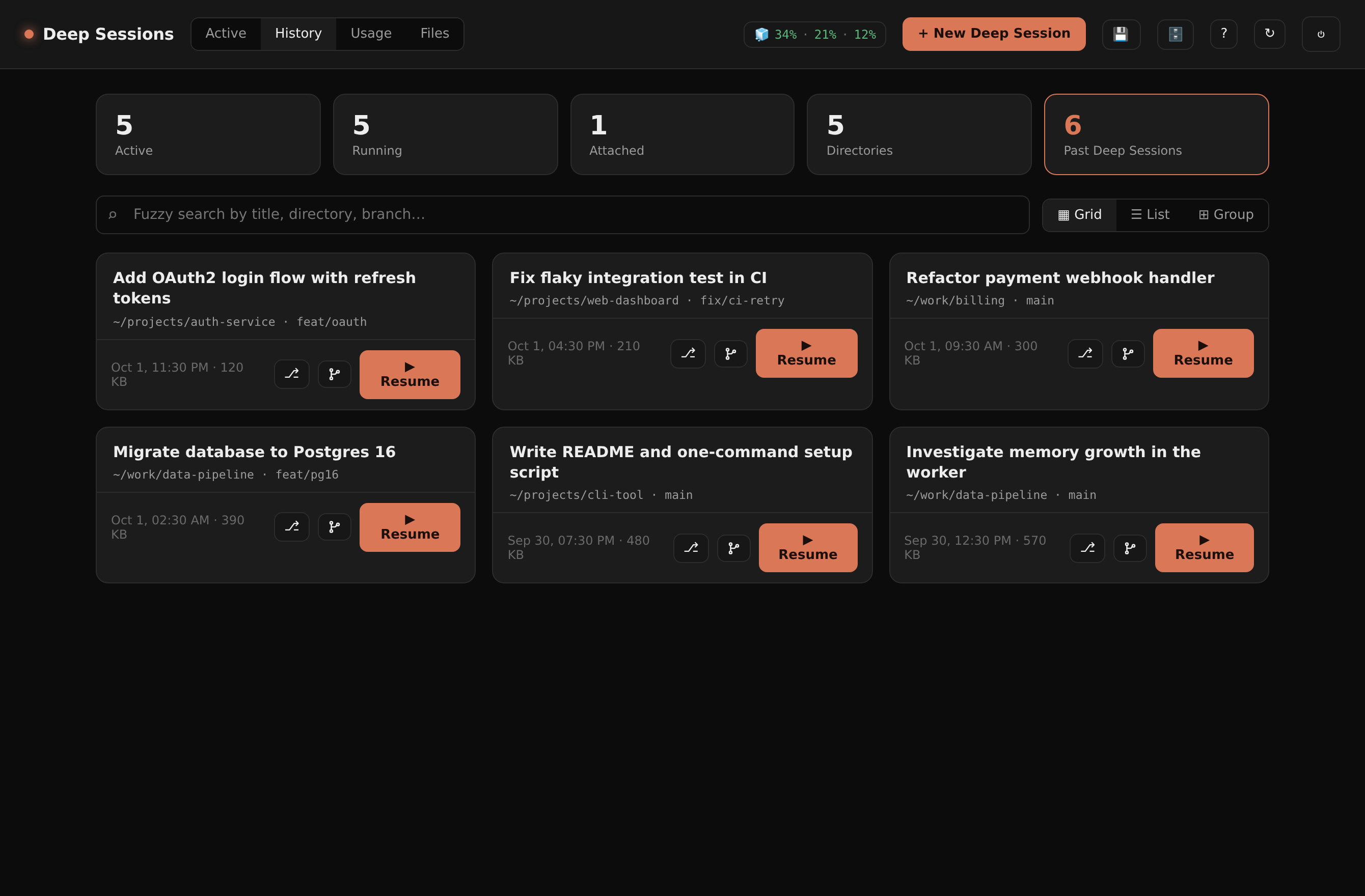Click git fork icon on Investigate memory growth card
The width and height of the screenshot is (1365, 896).
1130,548
